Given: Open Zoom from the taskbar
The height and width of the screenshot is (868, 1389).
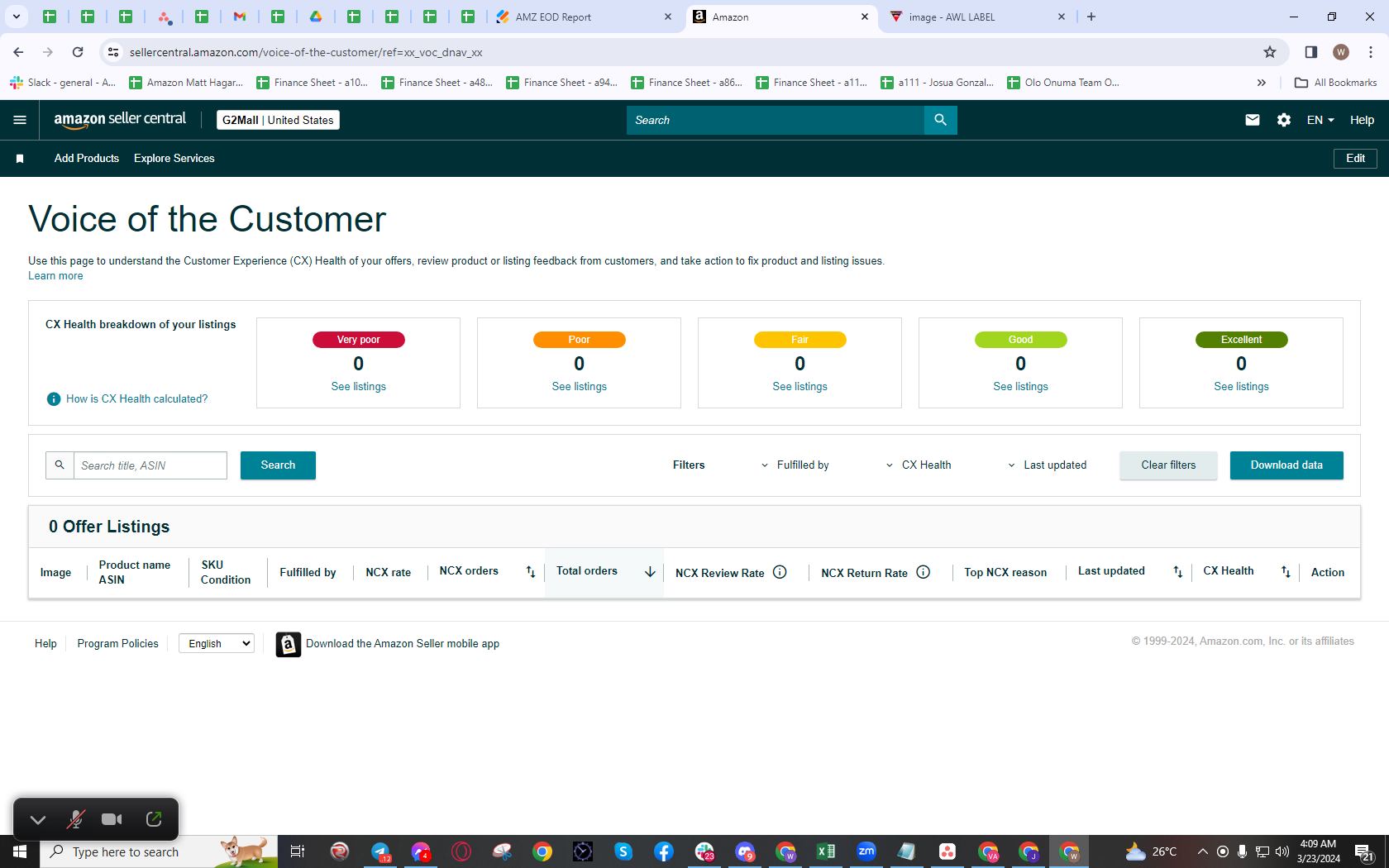Looking at the screenshot, I should pos(866,851).
